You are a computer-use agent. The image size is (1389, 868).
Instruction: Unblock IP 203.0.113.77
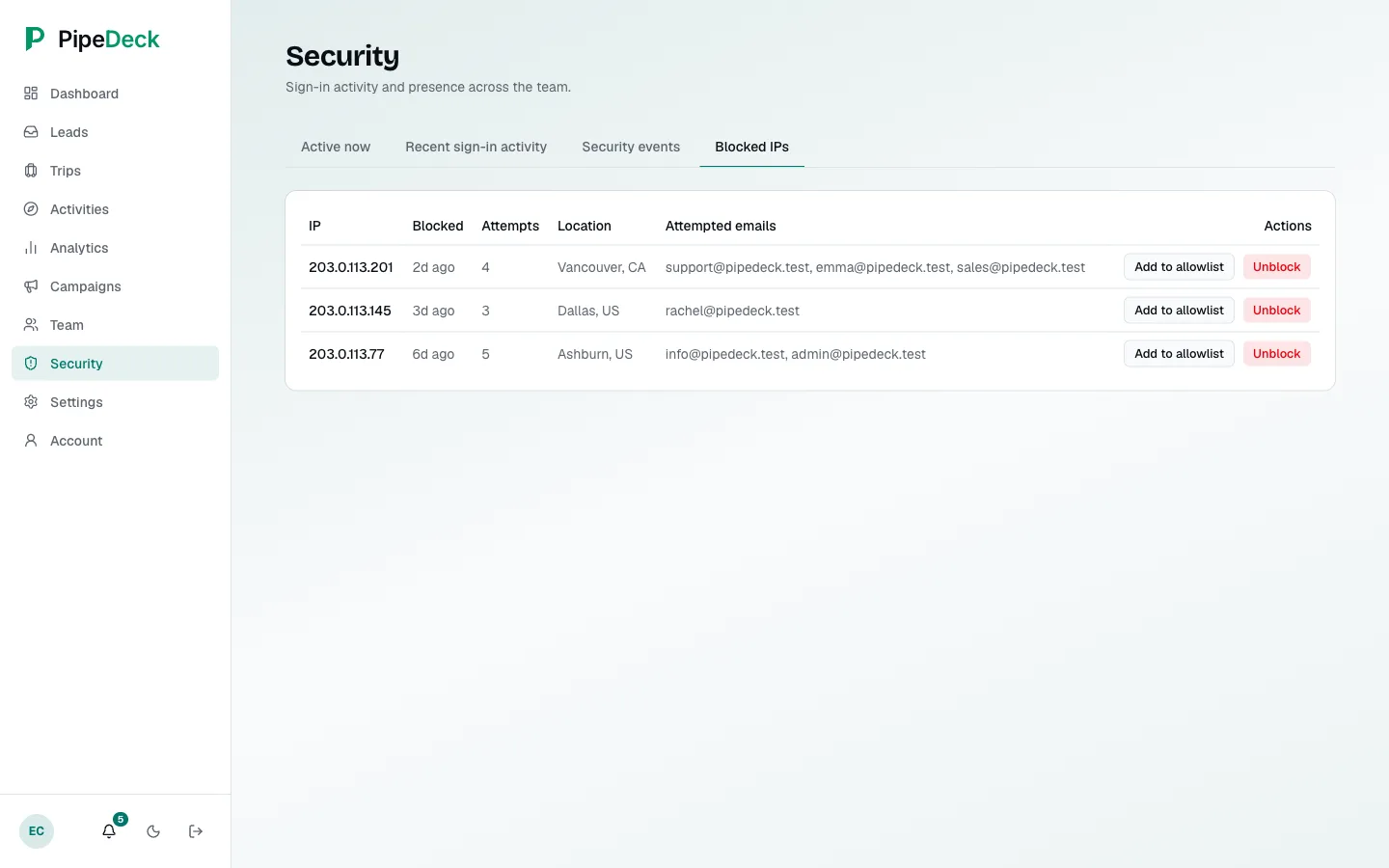(1276, 354)
